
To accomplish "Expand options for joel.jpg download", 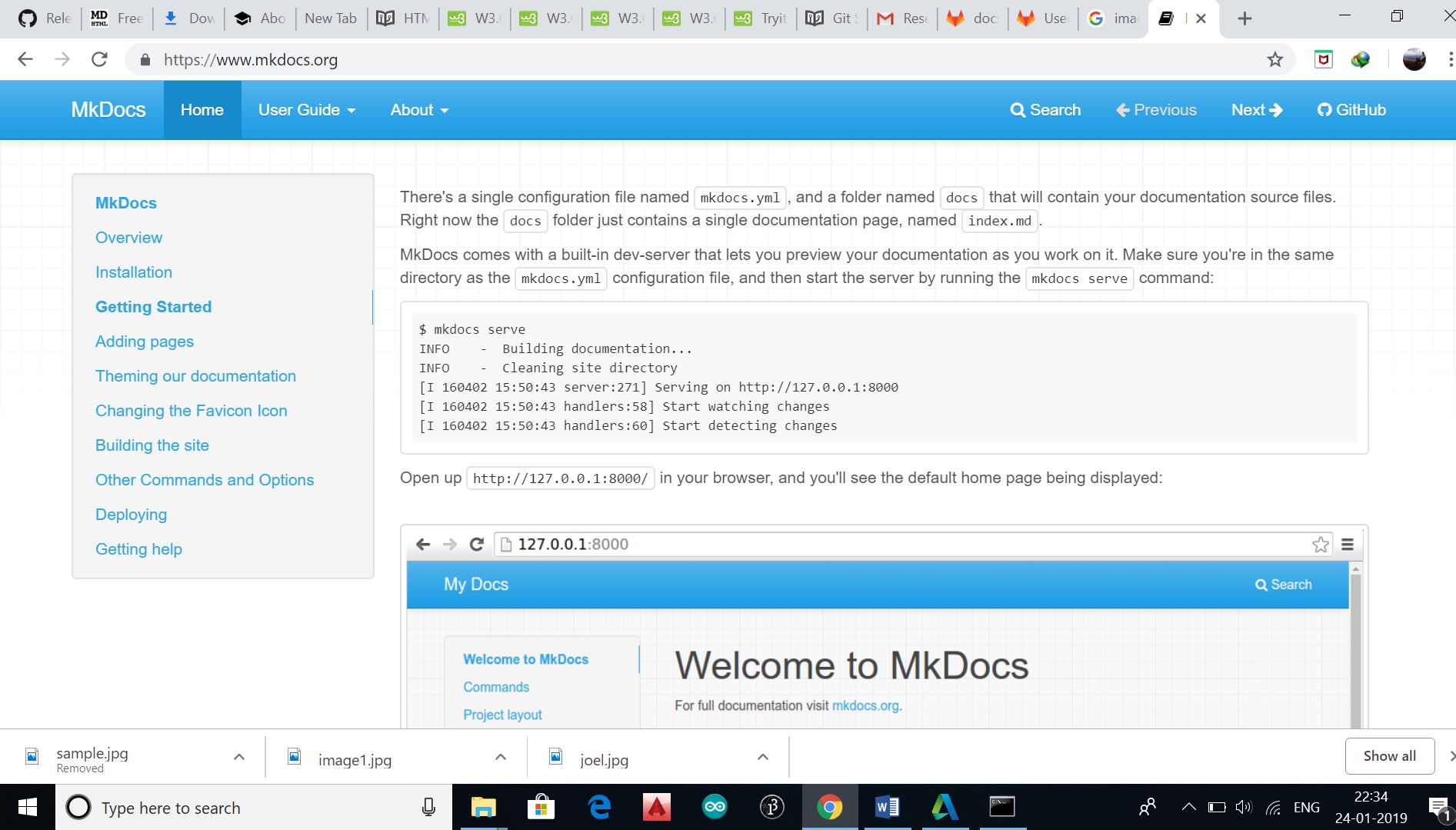I will coord(763,757).
